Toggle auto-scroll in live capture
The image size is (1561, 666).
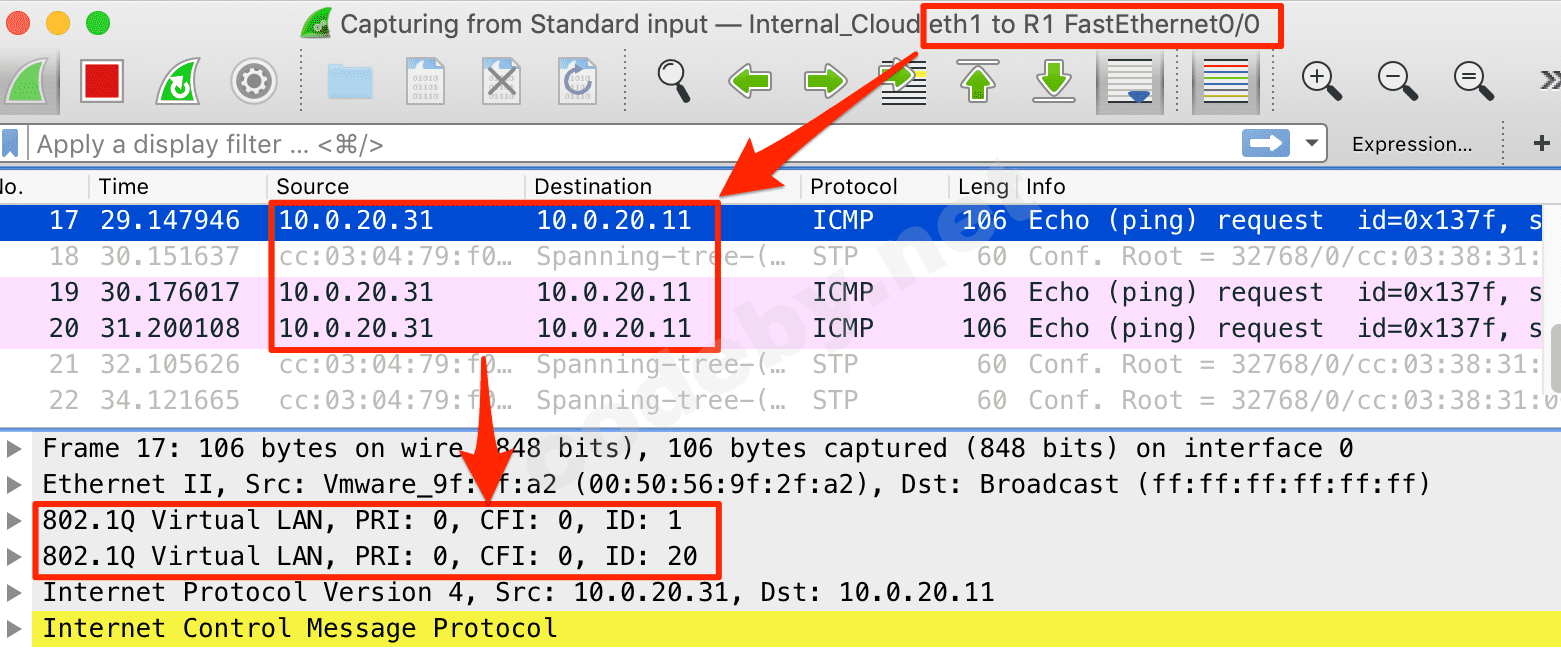(1129, 82)
